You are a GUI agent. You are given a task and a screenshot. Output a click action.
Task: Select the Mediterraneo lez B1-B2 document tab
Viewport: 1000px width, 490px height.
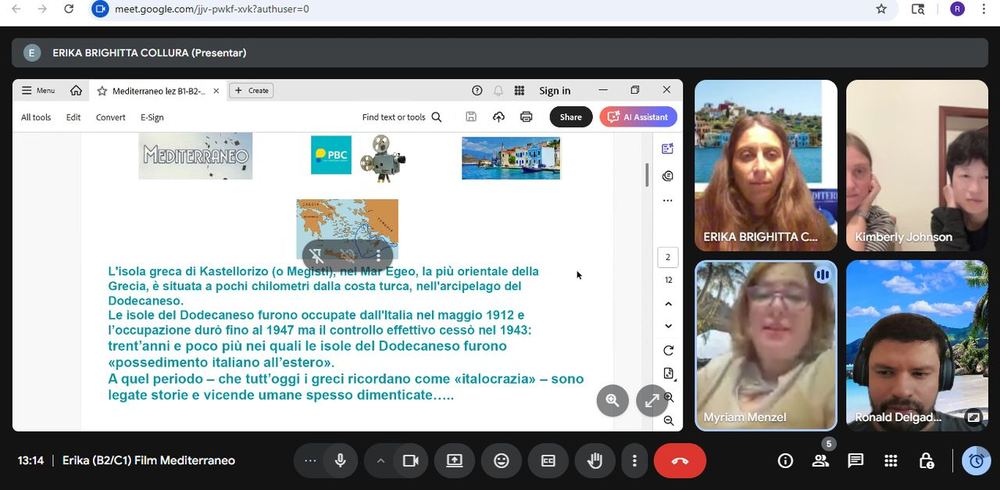tap(159, 91)
